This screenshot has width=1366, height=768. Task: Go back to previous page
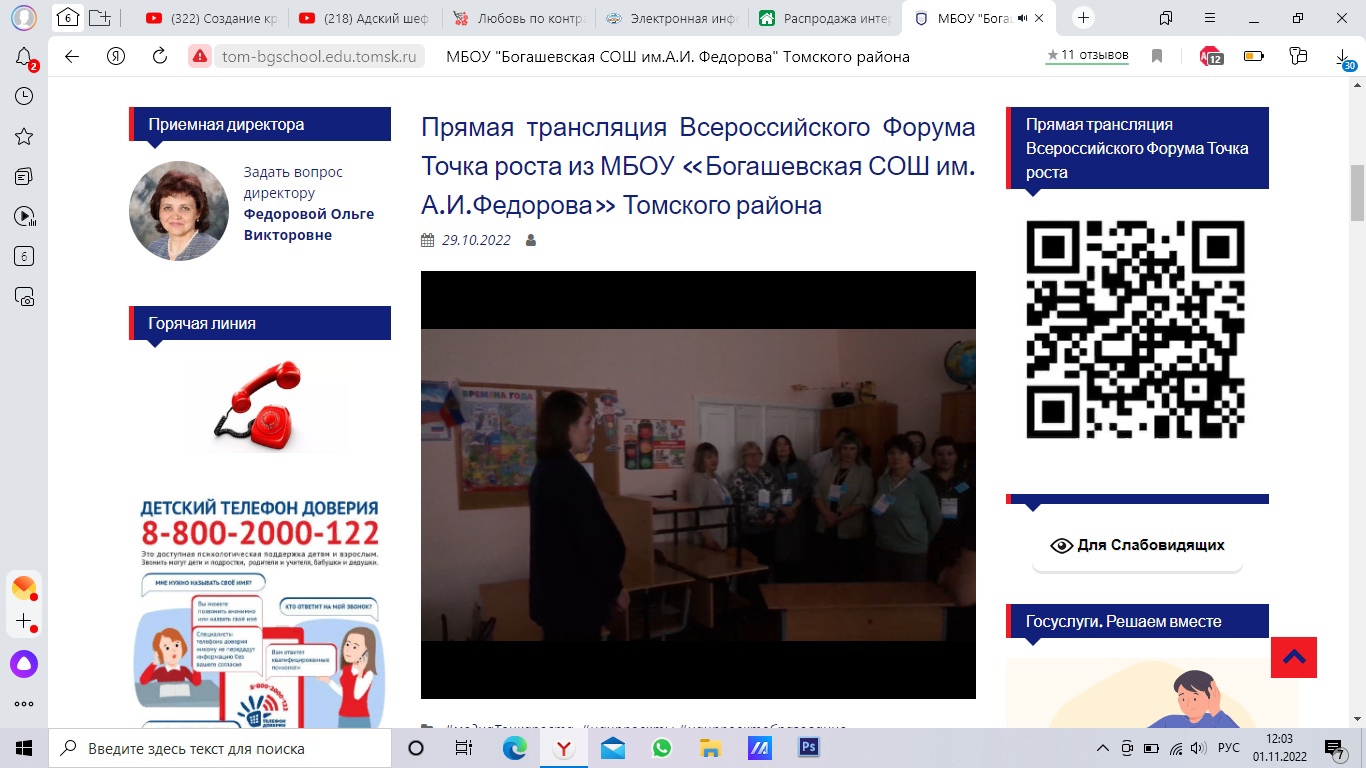(72, 57)
